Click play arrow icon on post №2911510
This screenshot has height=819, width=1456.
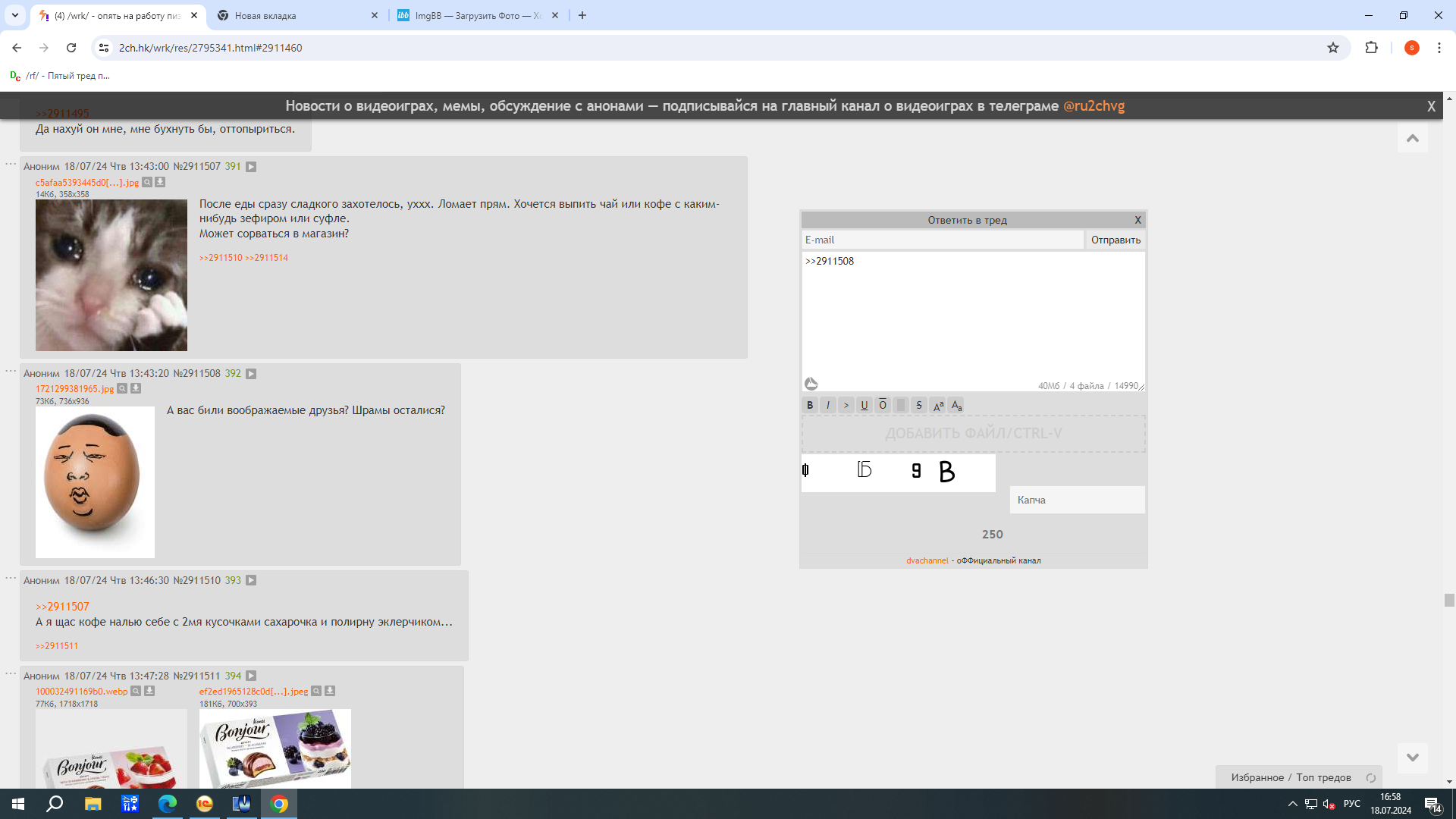pyautogui.click(x=251, y=580)
